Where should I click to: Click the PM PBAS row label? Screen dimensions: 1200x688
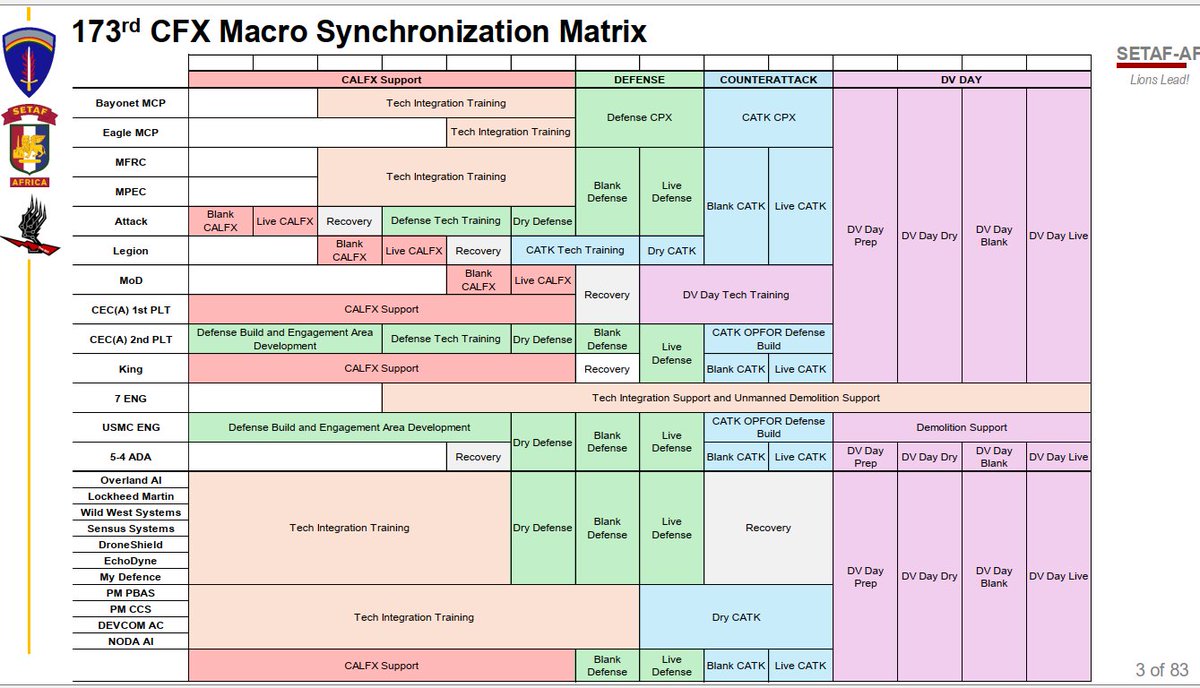[x=130, y=593]
